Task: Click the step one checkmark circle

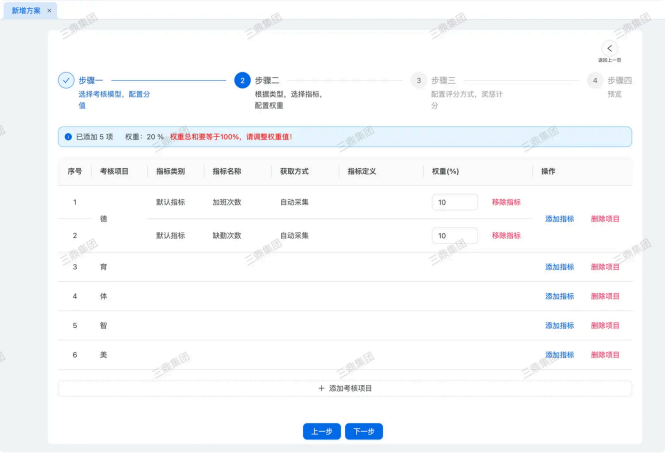Action: pos(66,80)
